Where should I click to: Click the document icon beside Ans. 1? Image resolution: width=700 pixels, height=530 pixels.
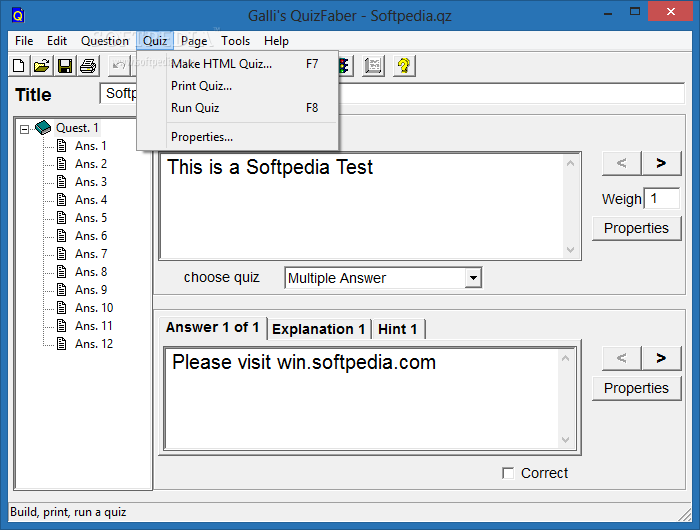click(x=62, y=146)
